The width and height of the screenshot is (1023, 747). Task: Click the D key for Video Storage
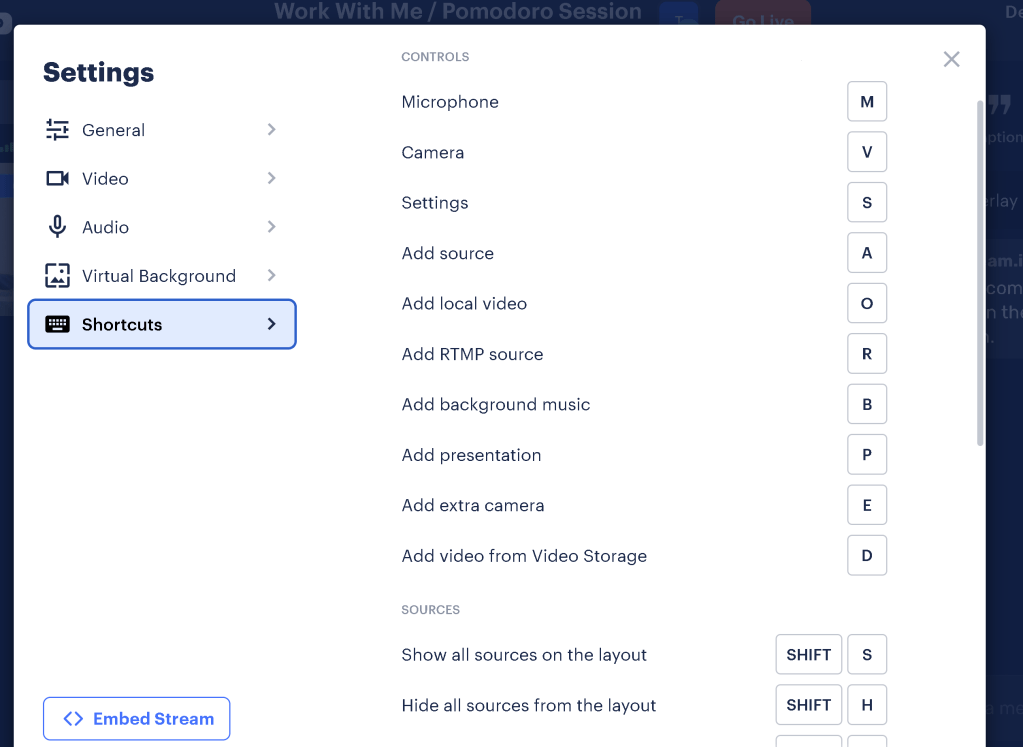pyautogui.click(x=866, y=556)
